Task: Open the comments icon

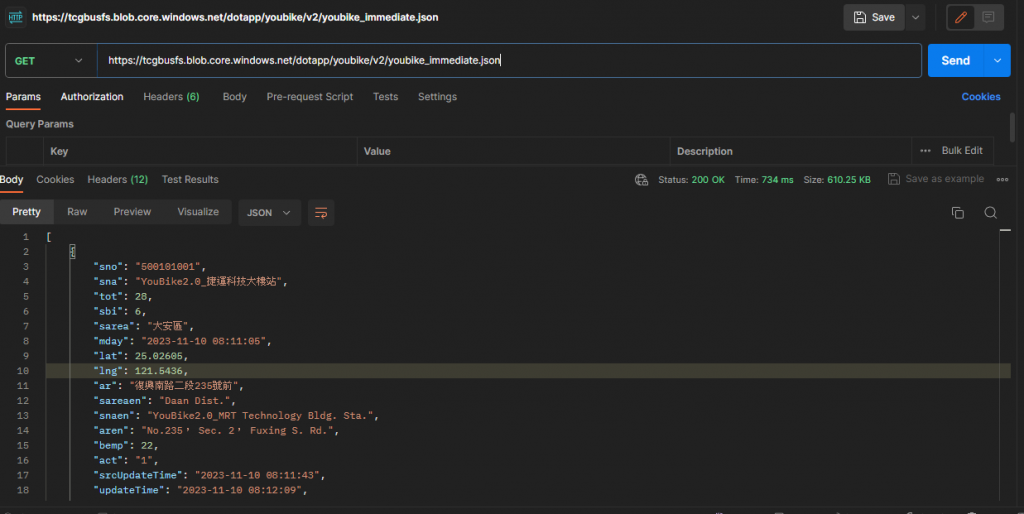Action: [988, 18]
